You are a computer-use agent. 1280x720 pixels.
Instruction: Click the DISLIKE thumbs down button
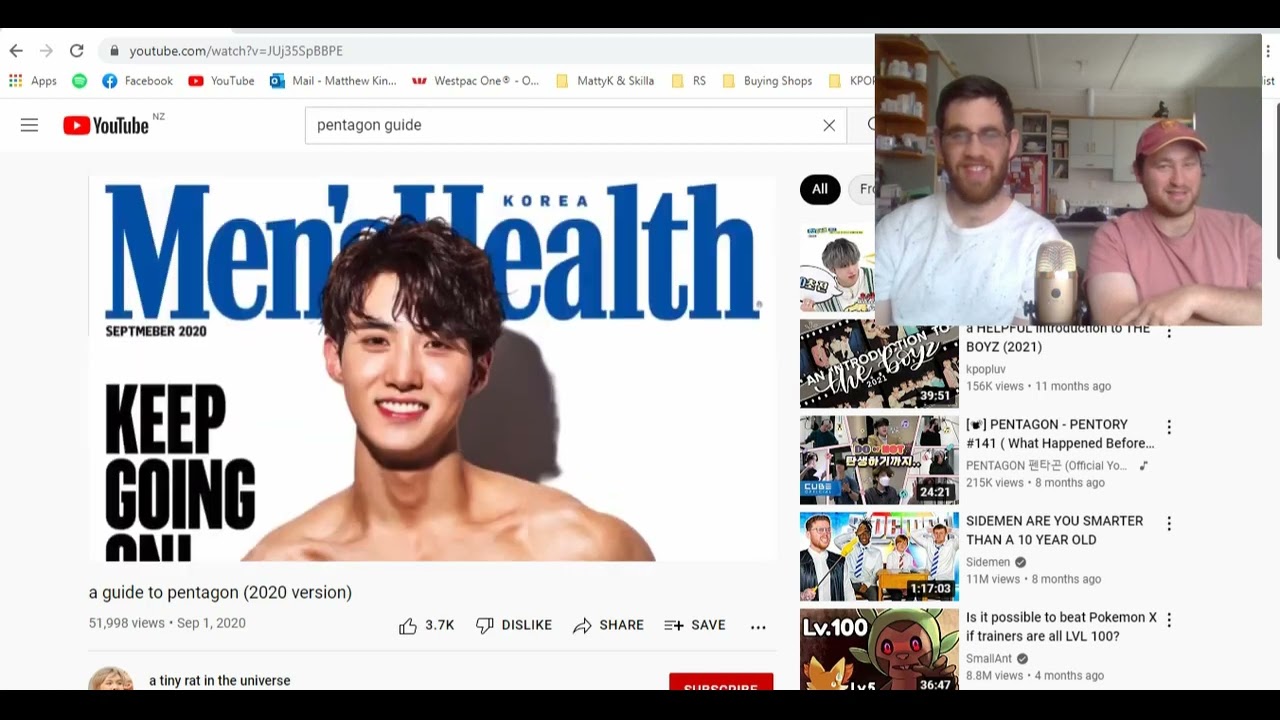[514, 625]
